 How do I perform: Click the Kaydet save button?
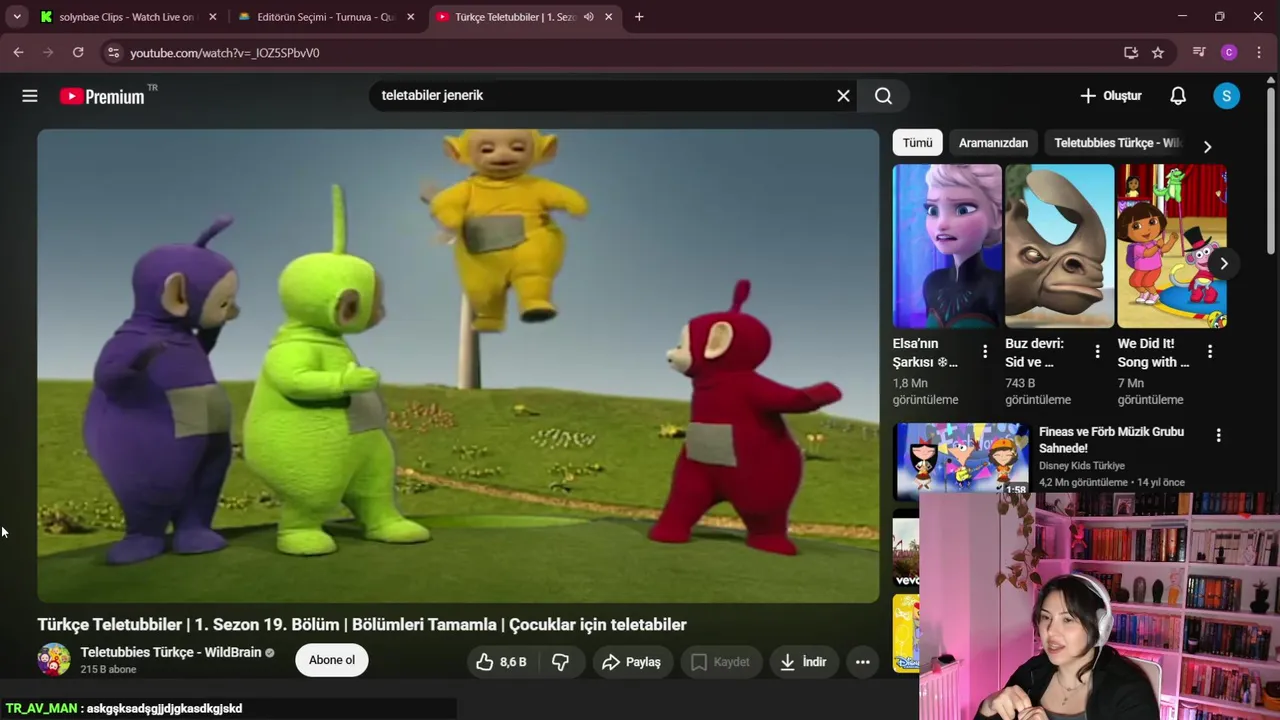[x=721, y=662]
